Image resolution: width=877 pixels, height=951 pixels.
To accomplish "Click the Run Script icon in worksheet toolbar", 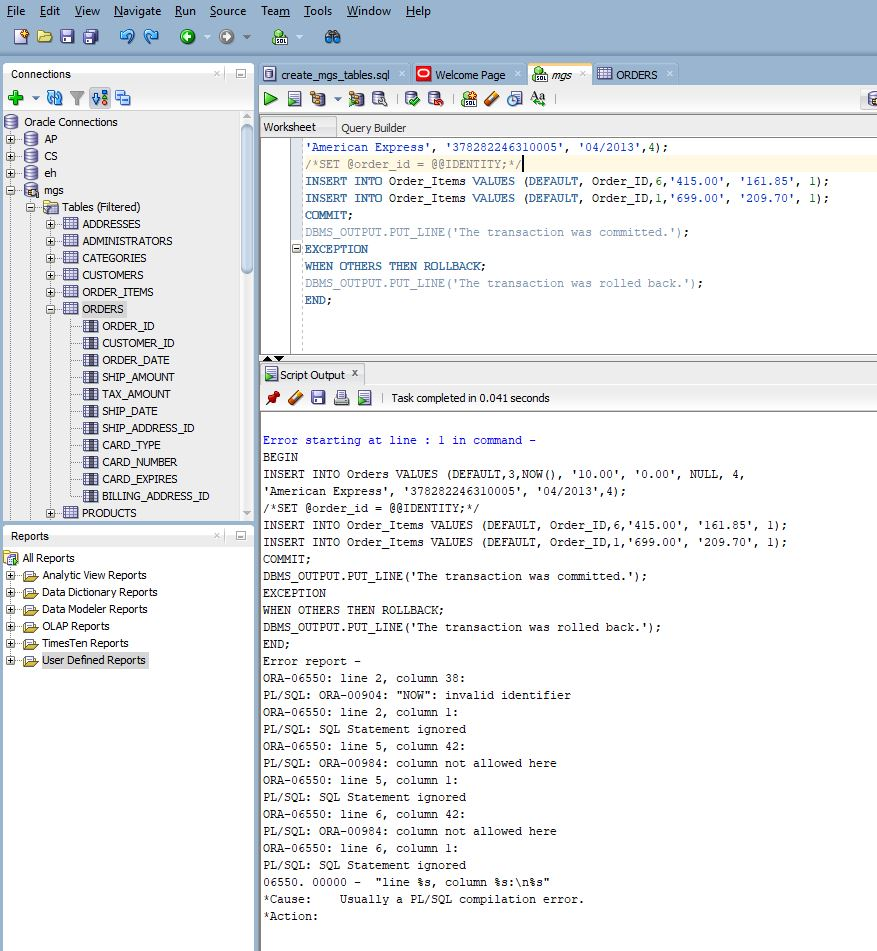I will [x=294, y=98].
